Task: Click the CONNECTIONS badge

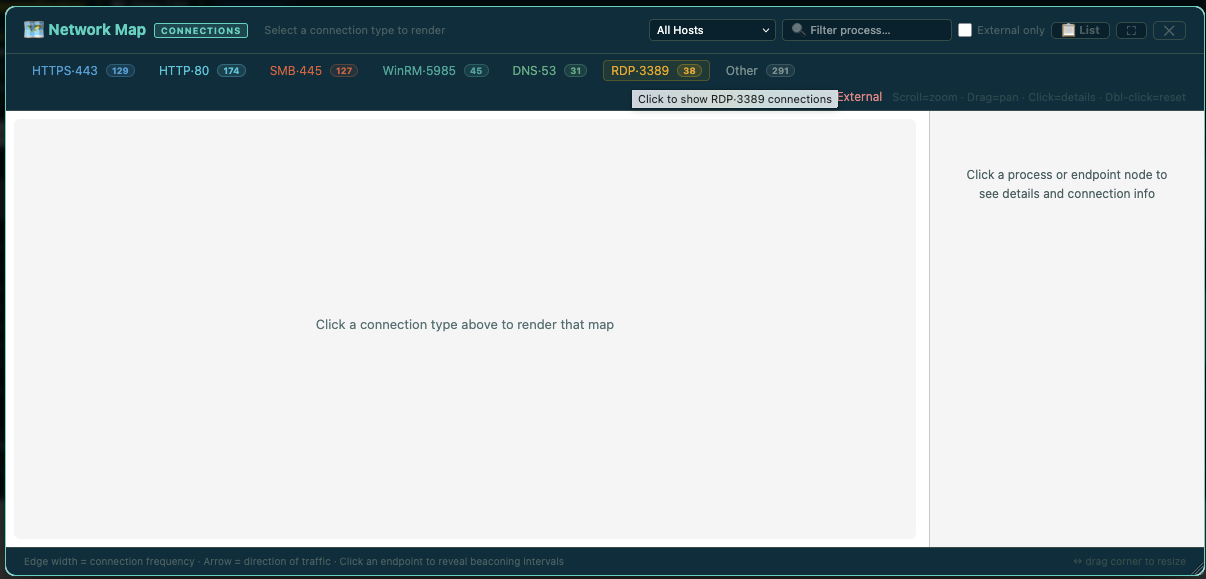Action: pyautogui.click(x=201, y=30)
